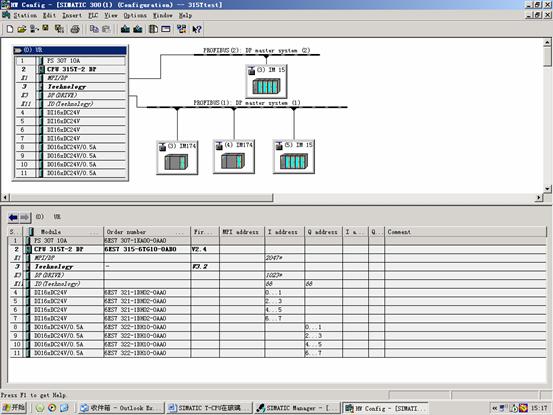The image size is (553, 415).
Task: Select PS 307 10A in rack
Action: tap(70, 61)
